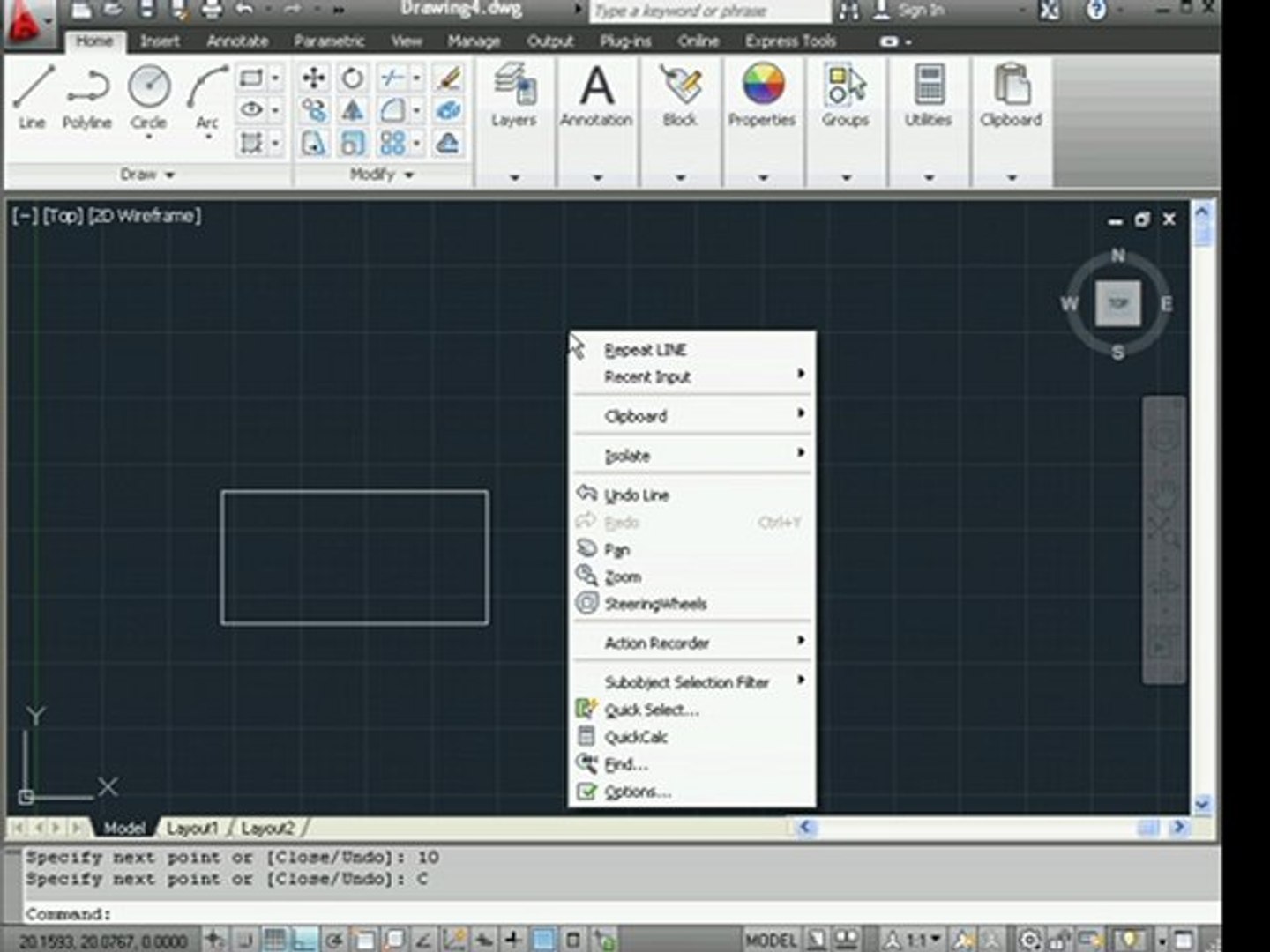Toggle Ortho Mode in status bar
The image size is (1270, 952).
304,940
